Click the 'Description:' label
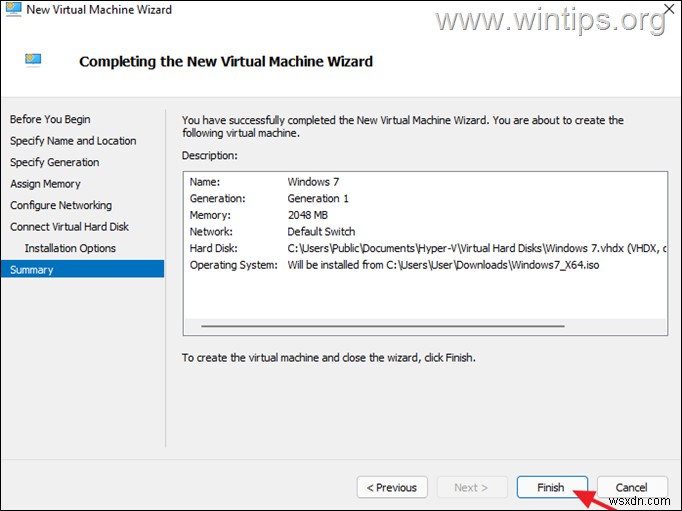Viewport: 682px width, 511px height. pos(210,155)
